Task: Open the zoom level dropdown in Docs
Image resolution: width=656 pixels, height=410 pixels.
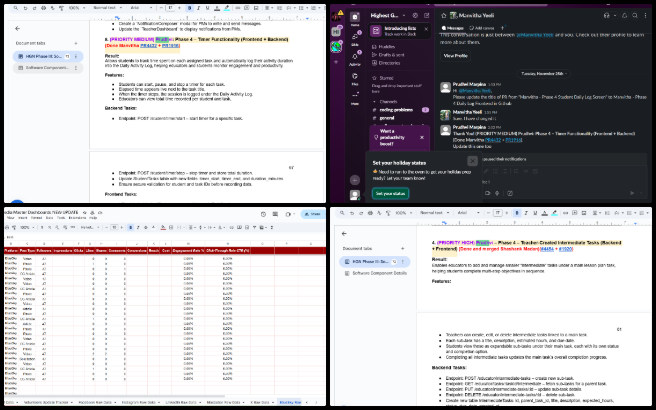Action: [x=75, y=7]
